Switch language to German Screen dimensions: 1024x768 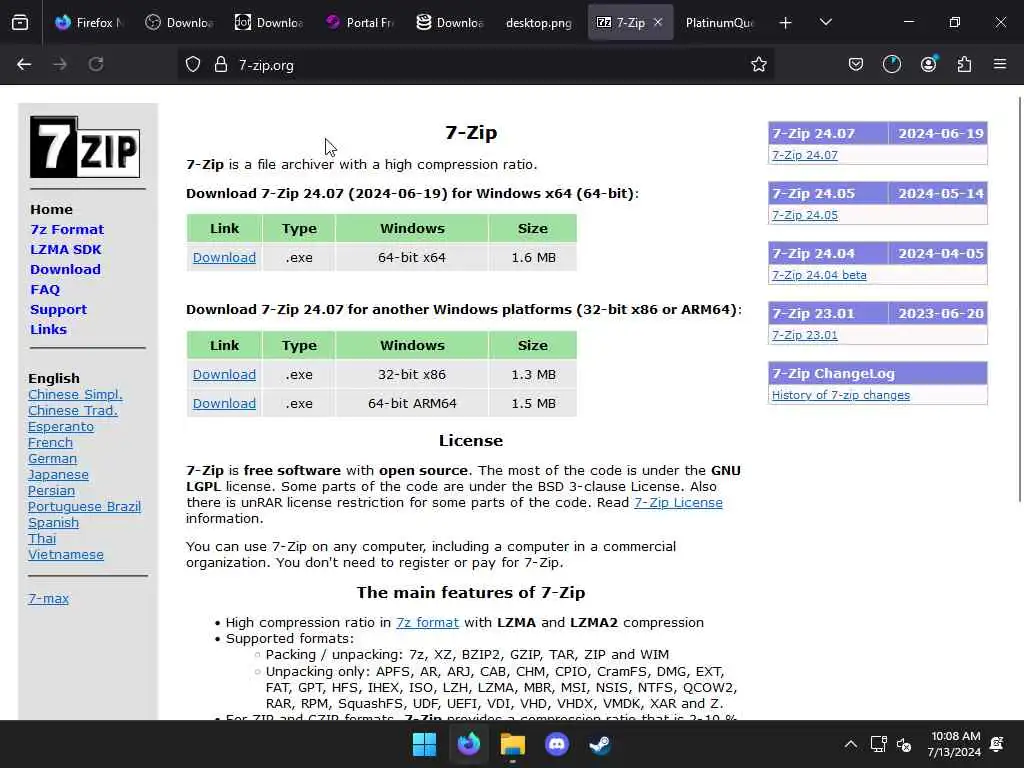pyautogui.click(x=52, y=458)
